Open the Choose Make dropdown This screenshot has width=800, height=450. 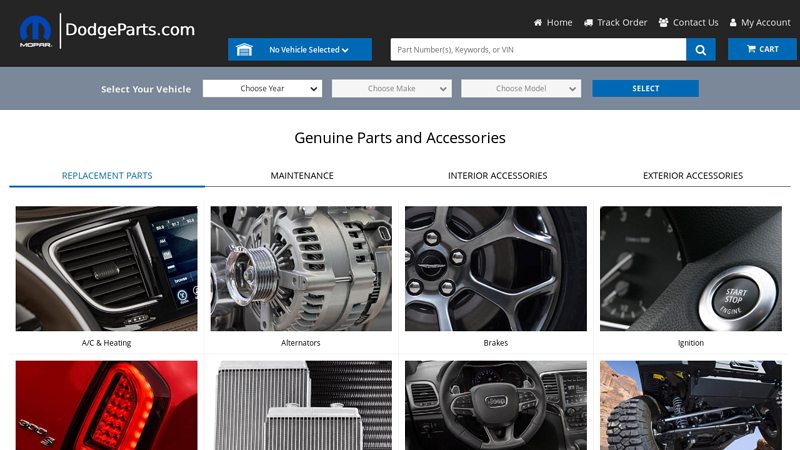(x=391, y=88)
